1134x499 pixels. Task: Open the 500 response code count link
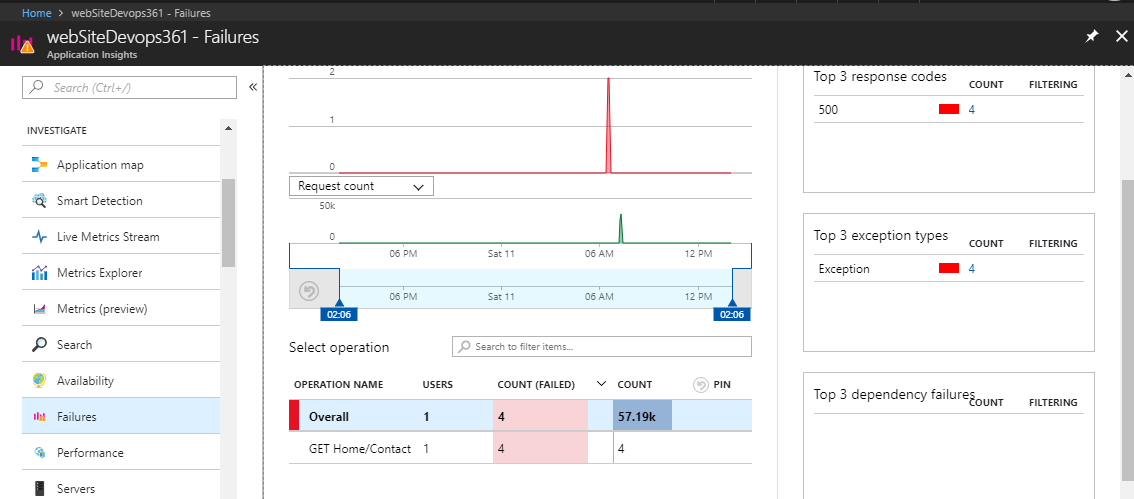[x=972, y=109]
